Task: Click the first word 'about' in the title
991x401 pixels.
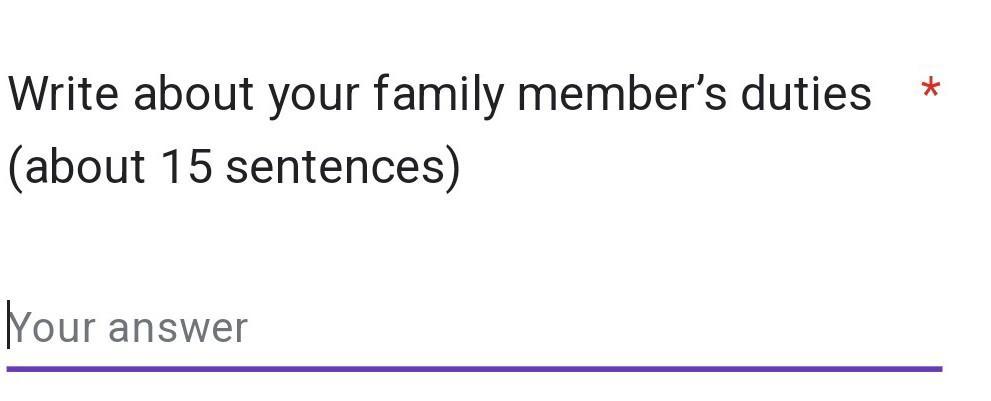Action: coord(194,94)
